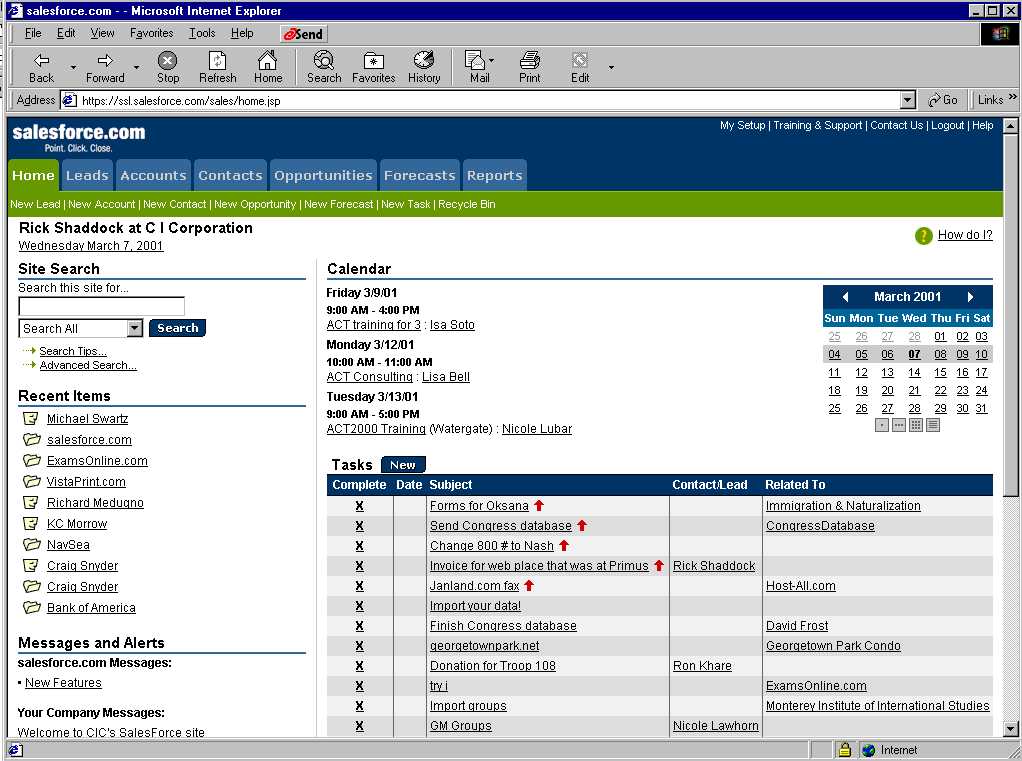This screenshot has width=1022, height=761.
Task: Mark 'Forms for Oksana' task complete
Action: (x=359, y=506)
